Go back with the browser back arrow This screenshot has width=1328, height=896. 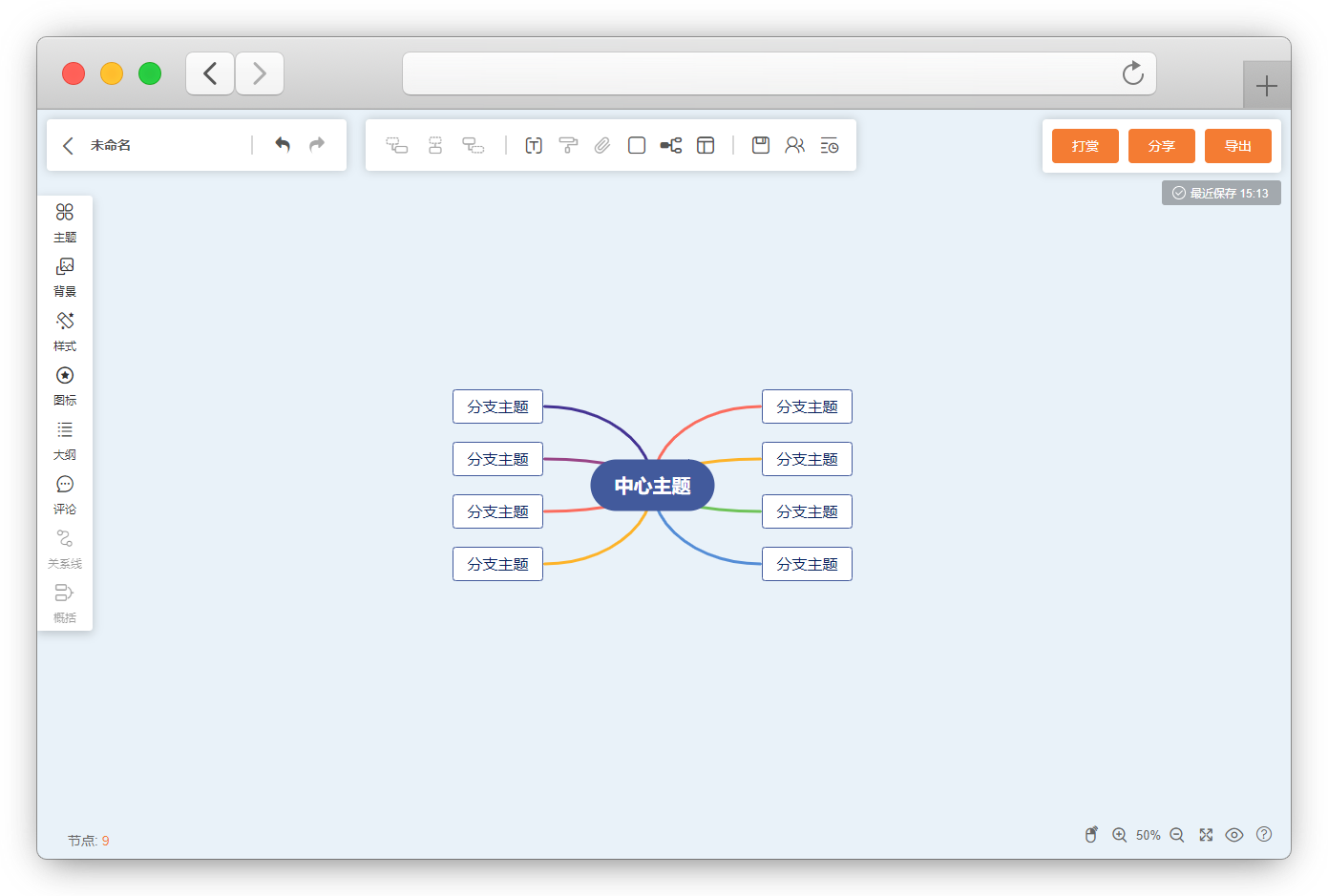210,73
